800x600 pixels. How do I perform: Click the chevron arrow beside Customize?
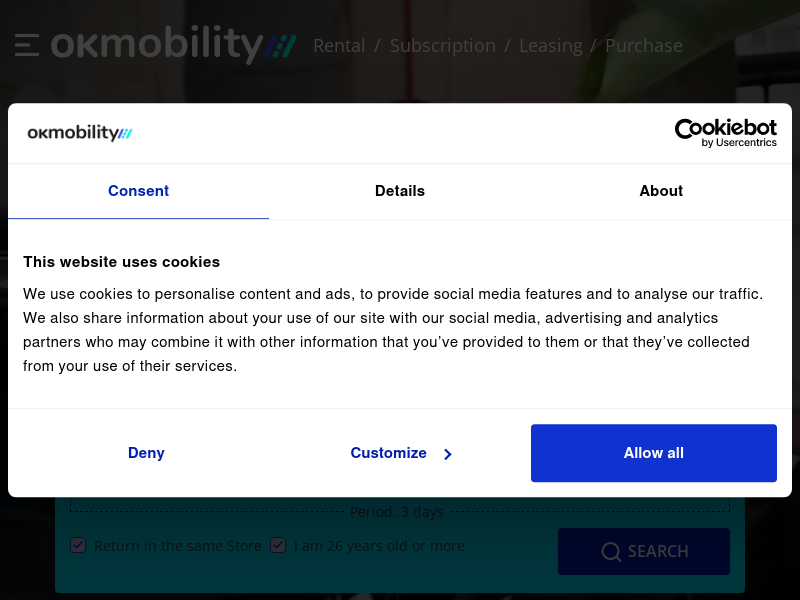pyautogui.click(x=447, y=454)
